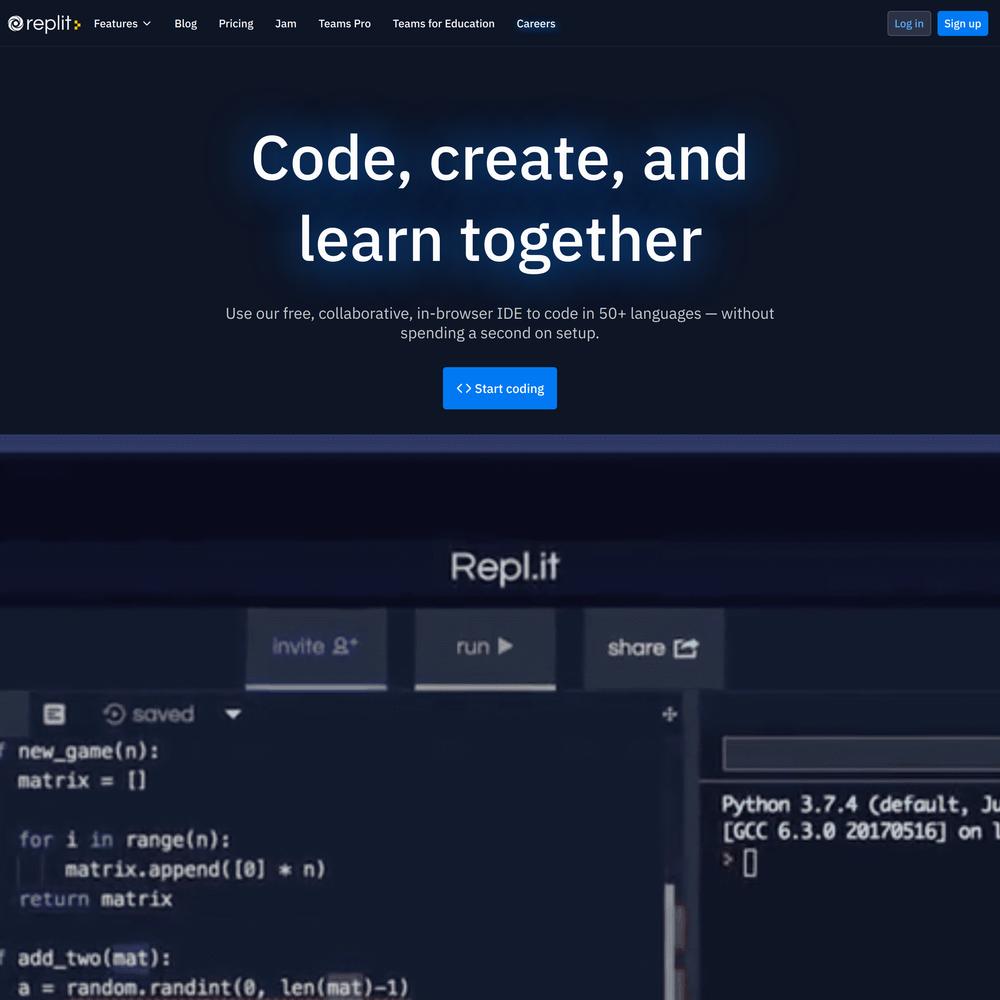Click the 'matrix = []' code line

point(82,781)
